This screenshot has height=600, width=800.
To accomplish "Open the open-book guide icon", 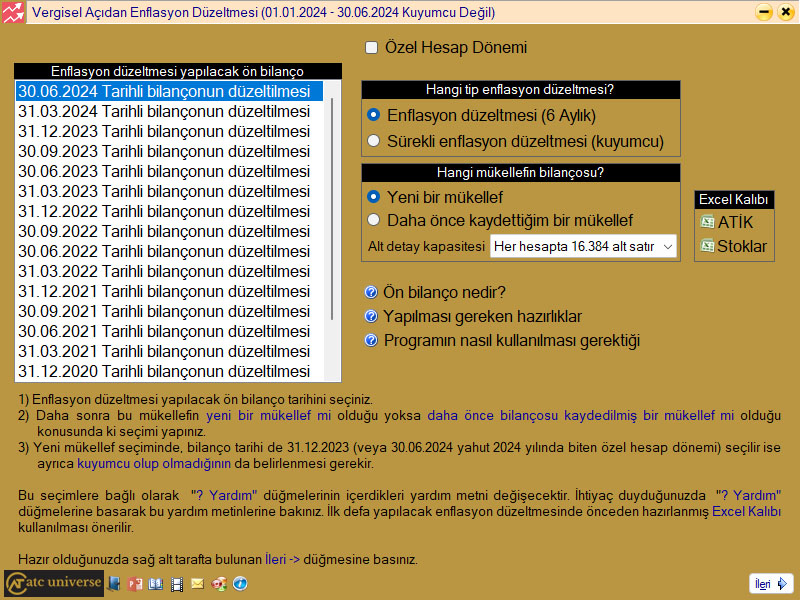I will [x=155, y=583].
